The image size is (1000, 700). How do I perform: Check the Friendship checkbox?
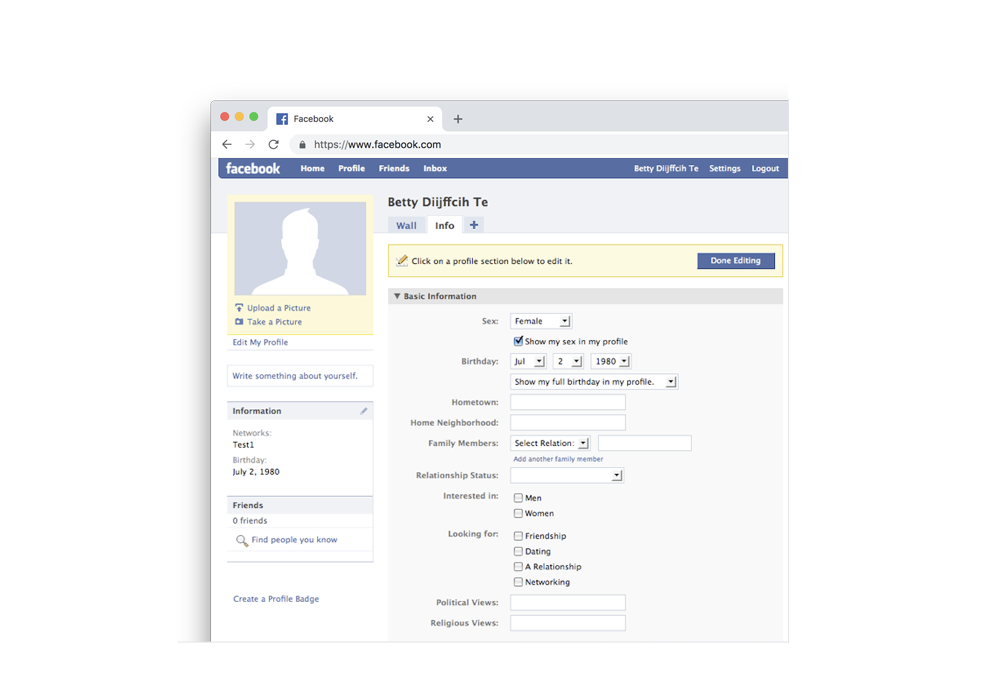[x=518, y=536]
